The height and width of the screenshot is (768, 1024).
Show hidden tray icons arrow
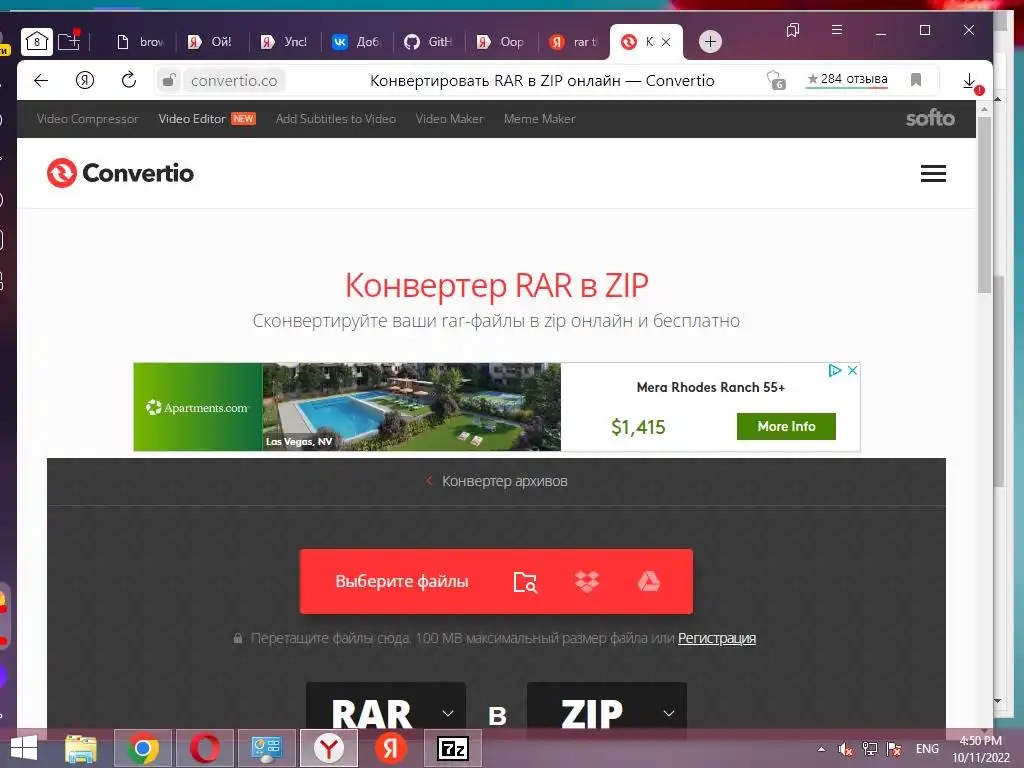coord(821,749)
